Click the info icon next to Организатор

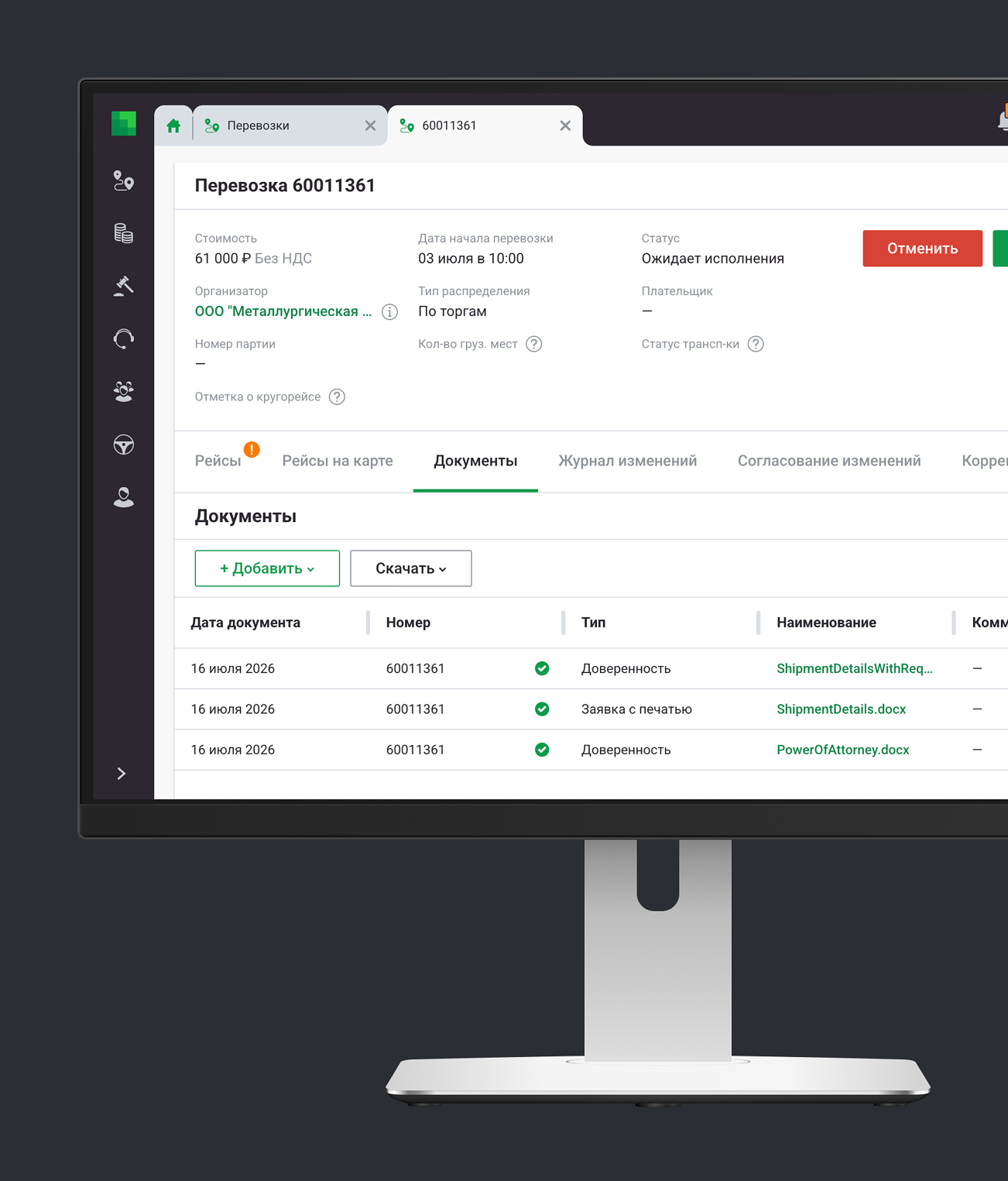[x=390, y=312]
